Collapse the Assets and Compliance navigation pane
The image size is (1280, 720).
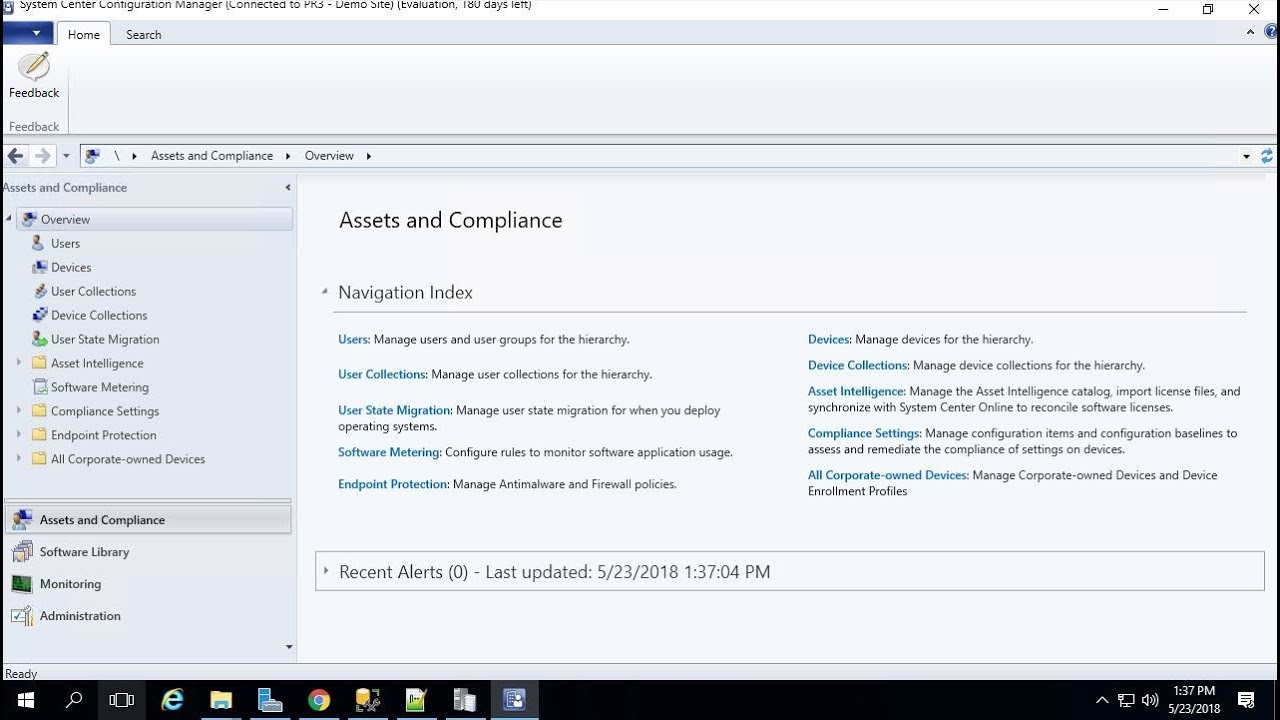click(x=288, y=187)
